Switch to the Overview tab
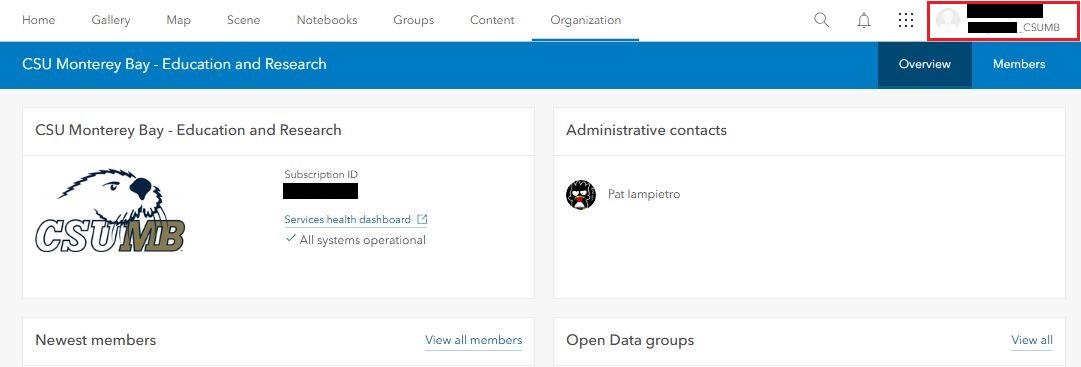 925,64
